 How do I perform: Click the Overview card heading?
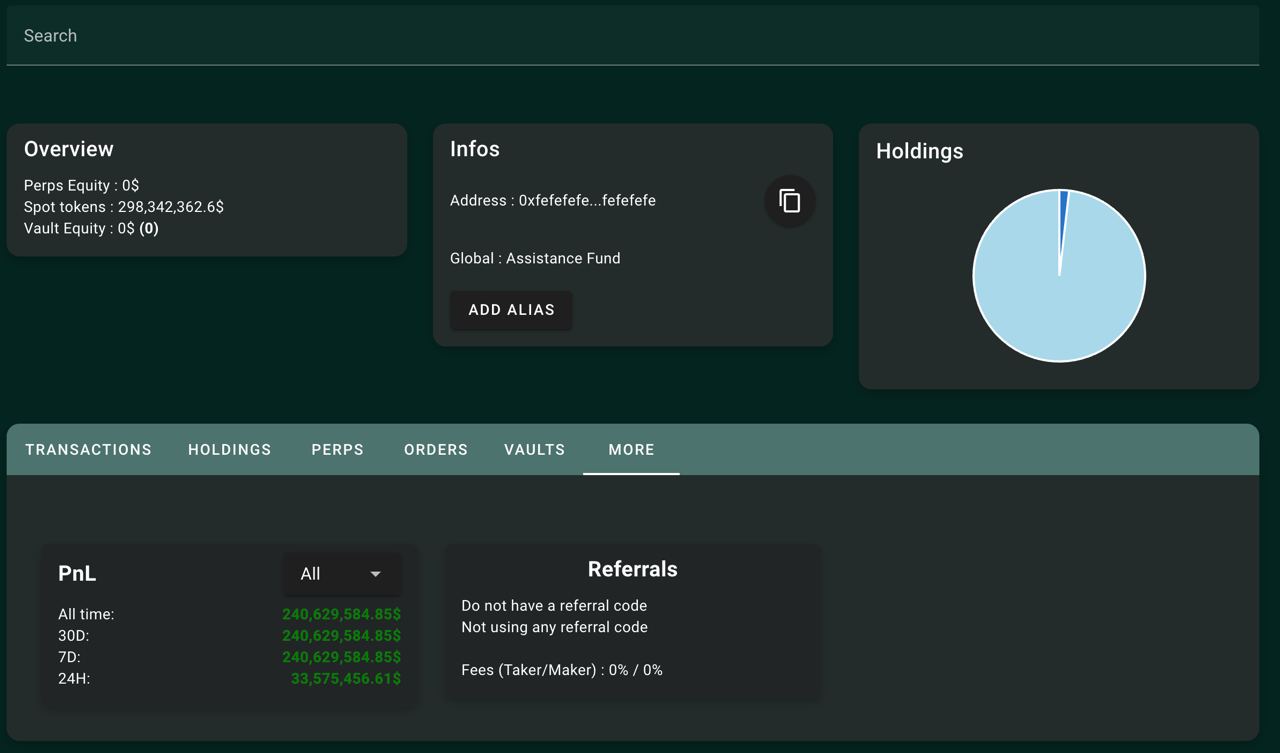click(69, 149)
